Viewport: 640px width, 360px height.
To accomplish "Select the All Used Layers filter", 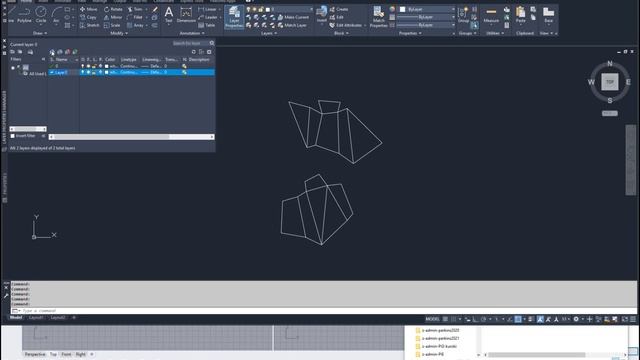I will pyautogui.click(x=35, y=74).
